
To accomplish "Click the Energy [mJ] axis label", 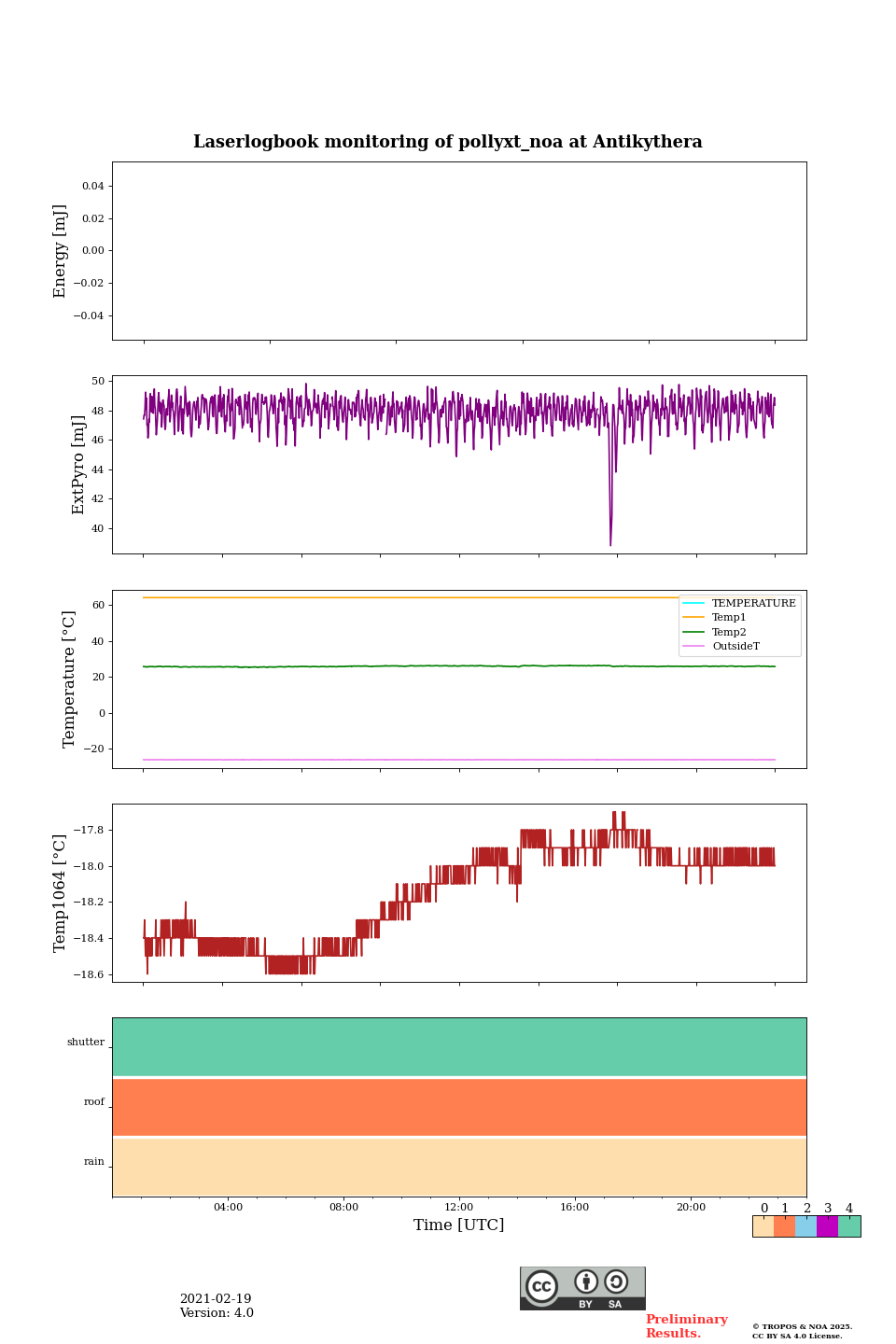I will [x=61, y=251].
